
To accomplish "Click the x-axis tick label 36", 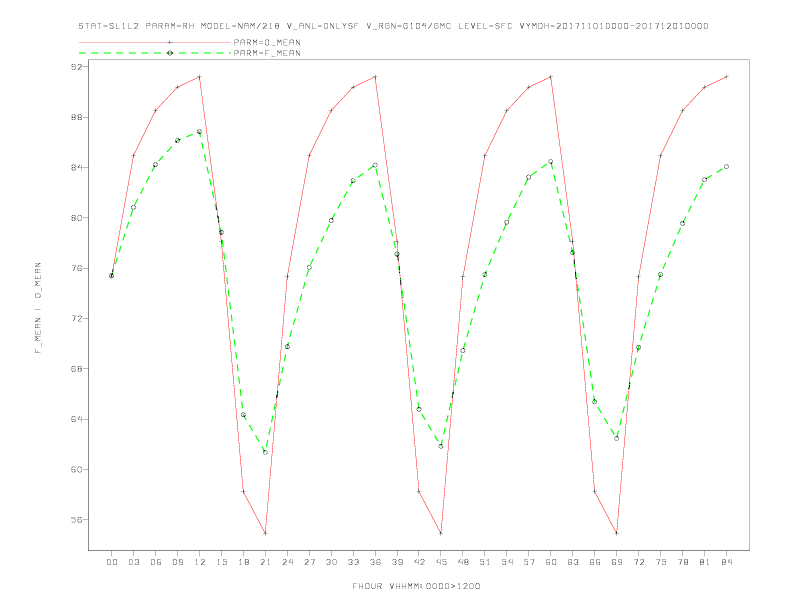I will pos(375,562).
